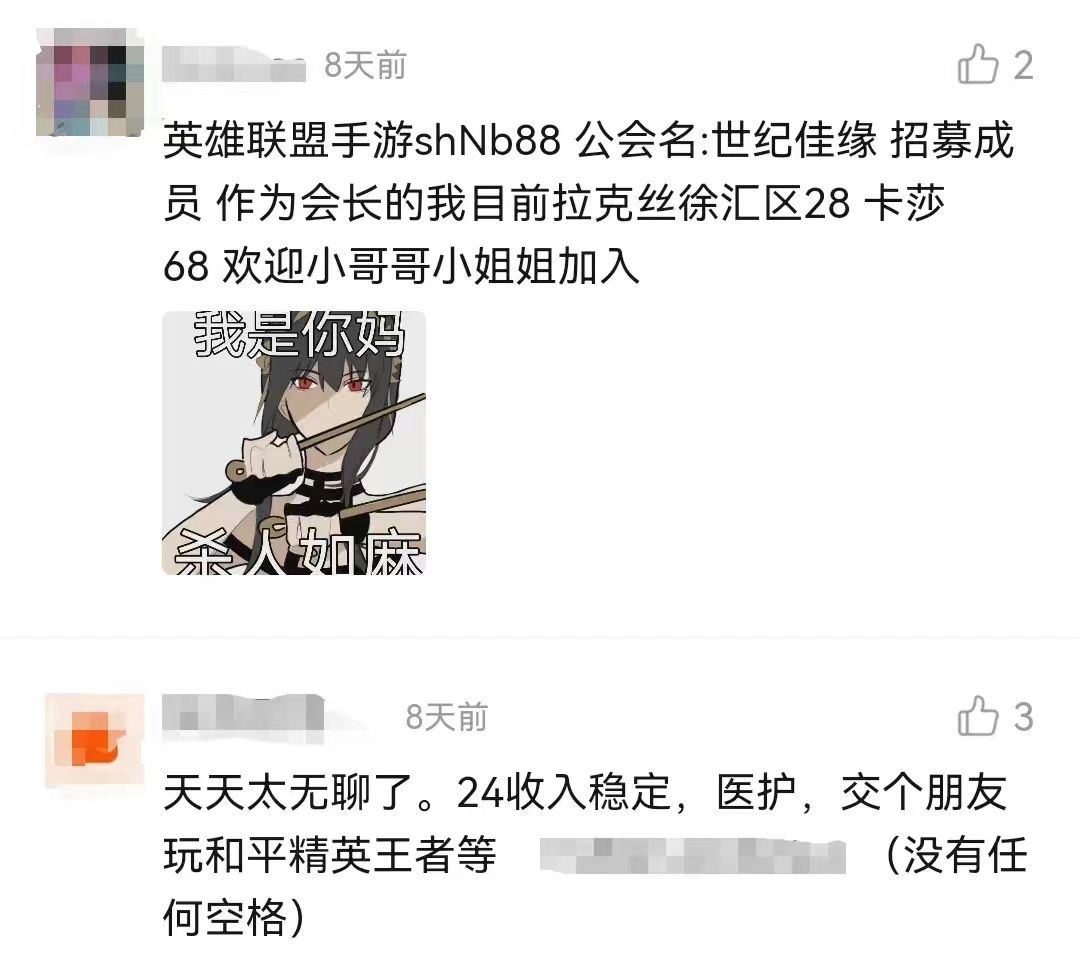The image size is (1080, 960).
Task: Tap the 杀人如麻 caption on meme image
Action: pyautogui.click(x=298, y=552)
